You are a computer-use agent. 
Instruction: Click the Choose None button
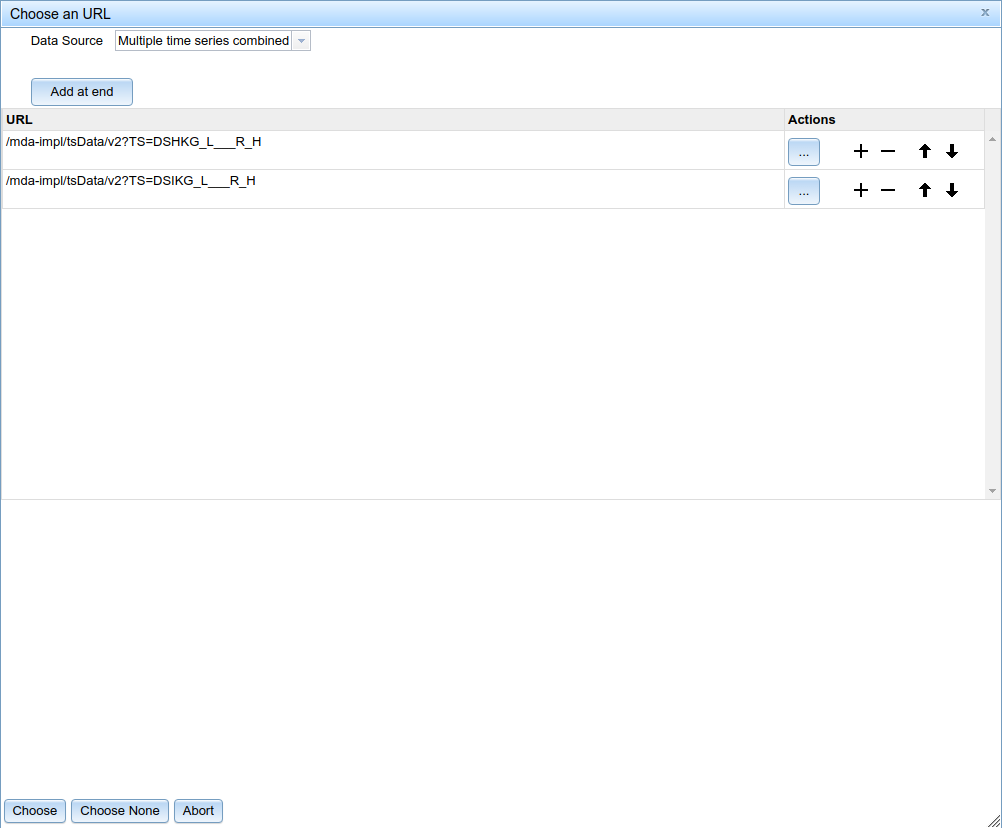[x=120, y=811]
